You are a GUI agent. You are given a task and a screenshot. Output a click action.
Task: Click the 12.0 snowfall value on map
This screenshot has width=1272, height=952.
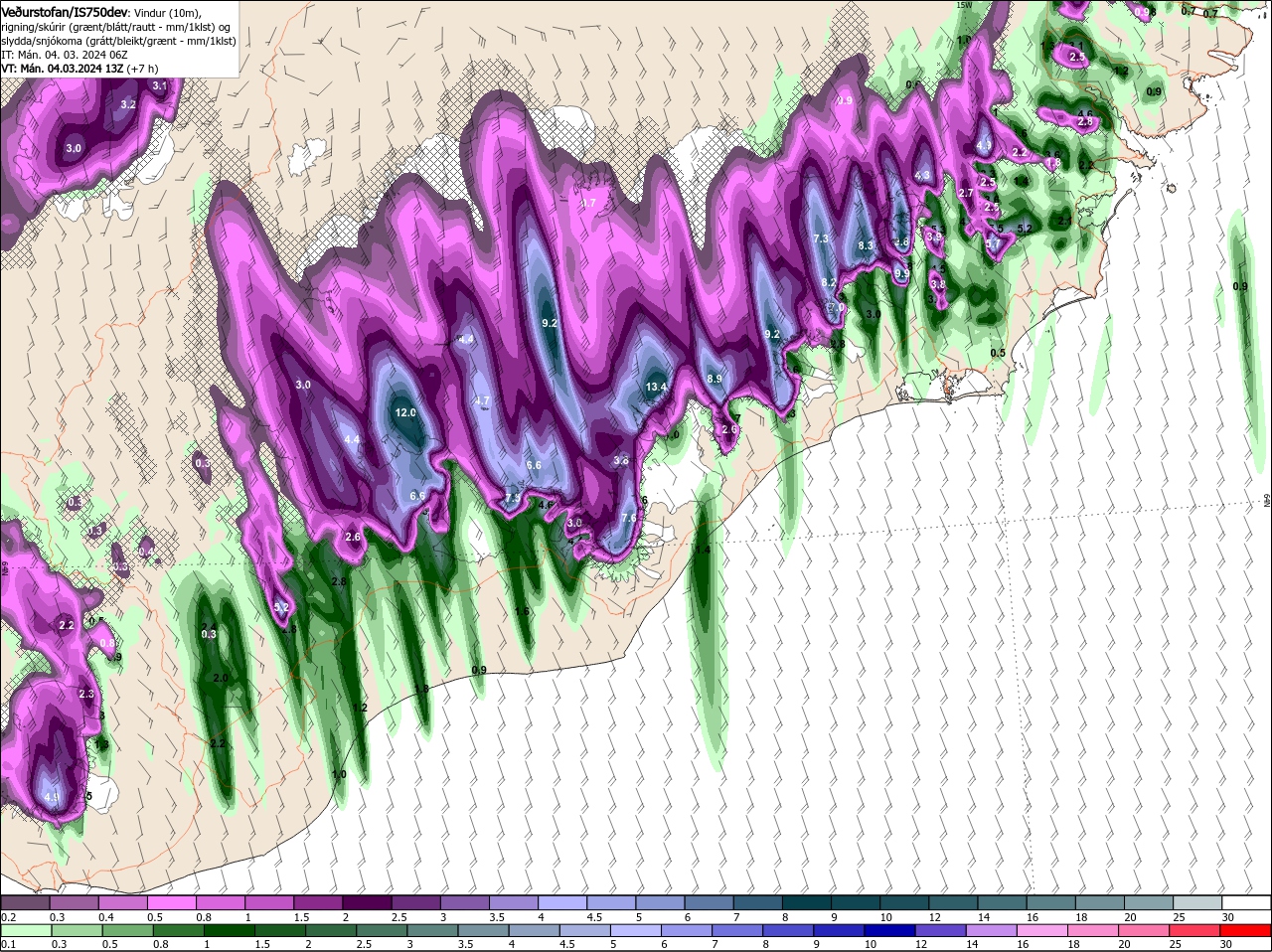pyautogui.click(x=405, y=412)
